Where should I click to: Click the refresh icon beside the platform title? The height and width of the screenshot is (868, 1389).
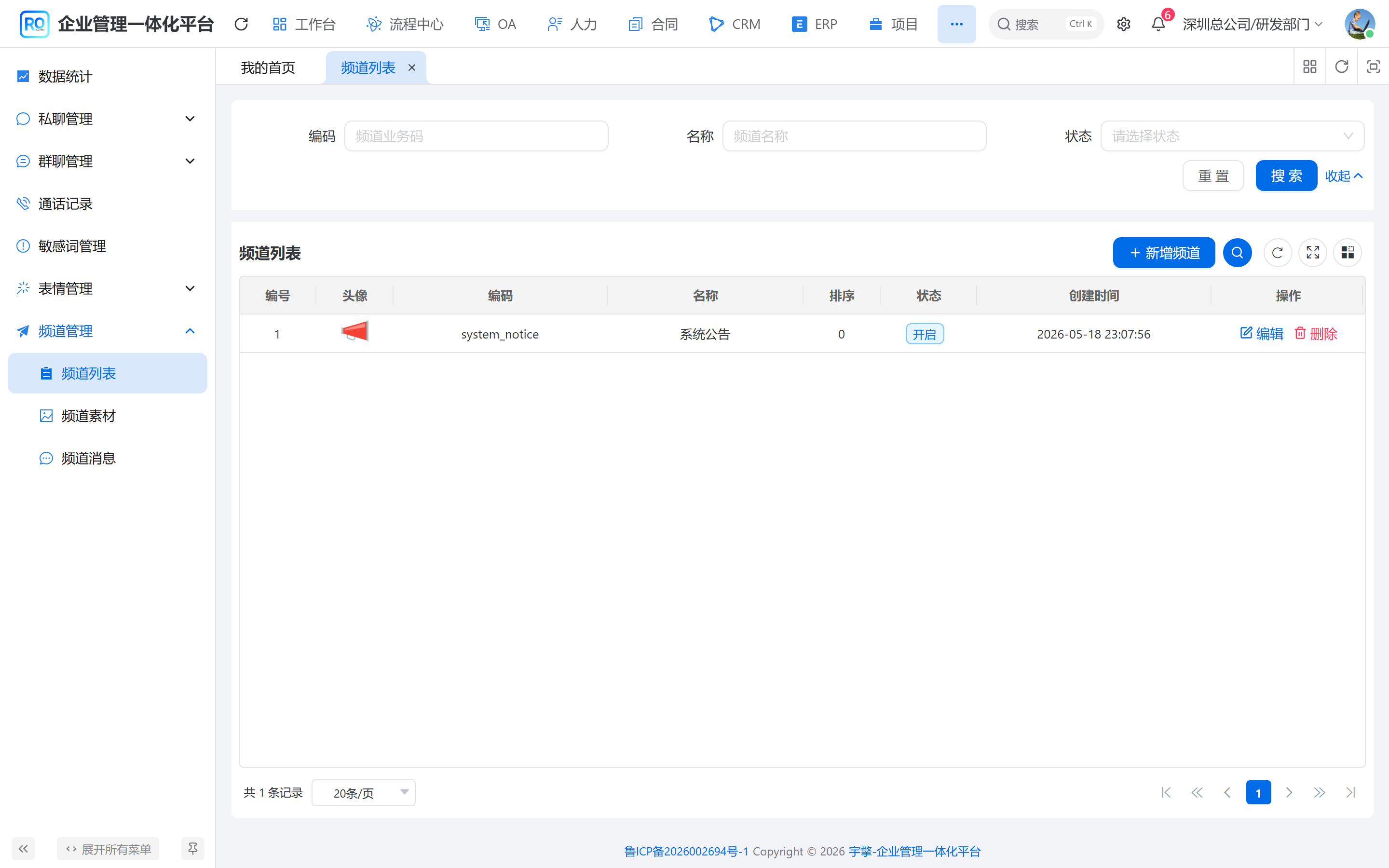242,24
